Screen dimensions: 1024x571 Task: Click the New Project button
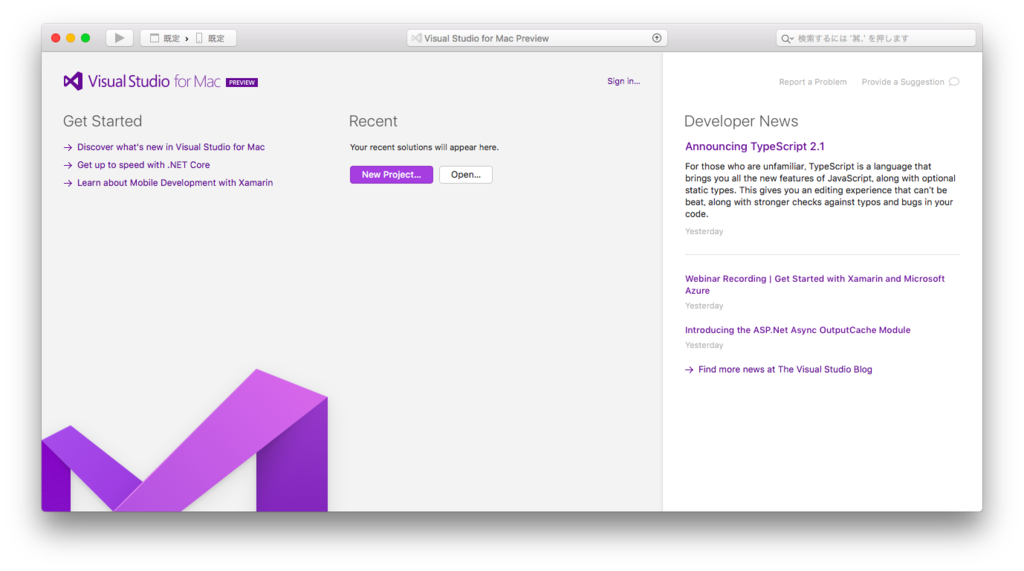(x=391, y=174)
